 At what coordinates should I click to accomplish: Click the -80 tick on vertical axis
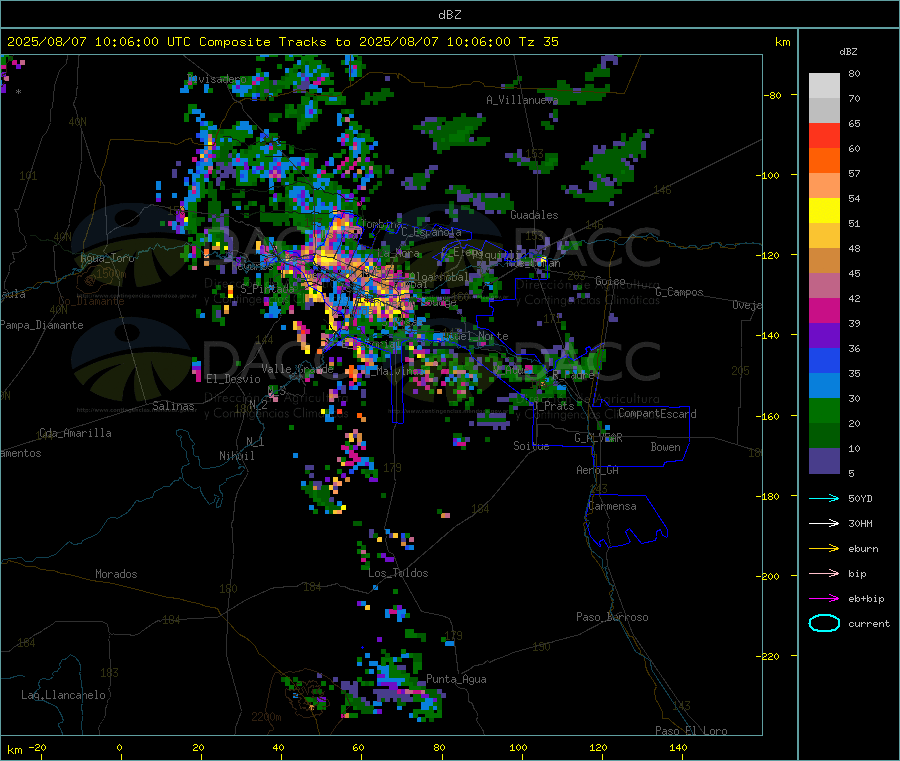(773, 95)
